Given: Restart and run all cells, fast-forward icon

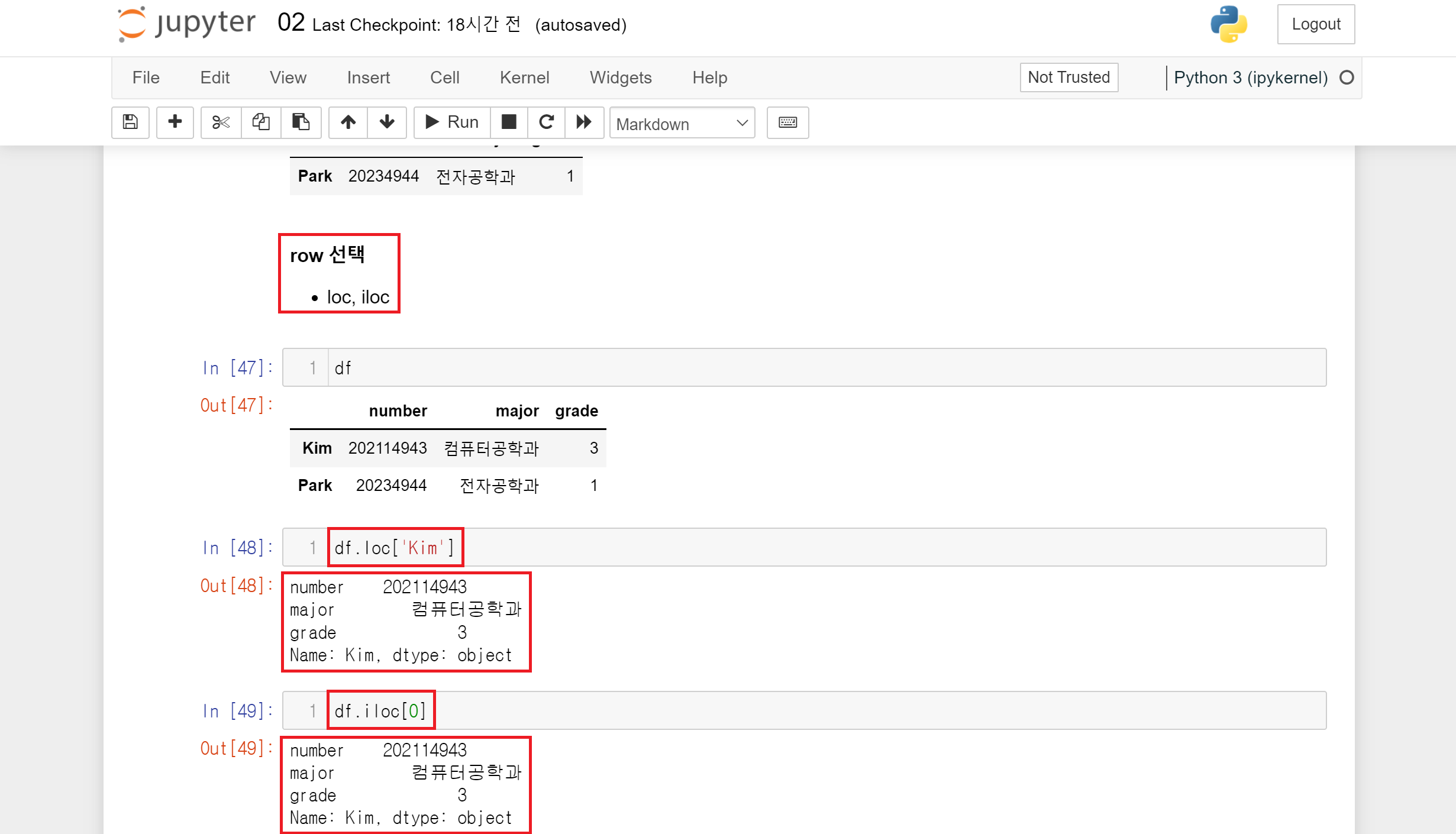Looking at the screenshot, I should (x=584, y=122).
